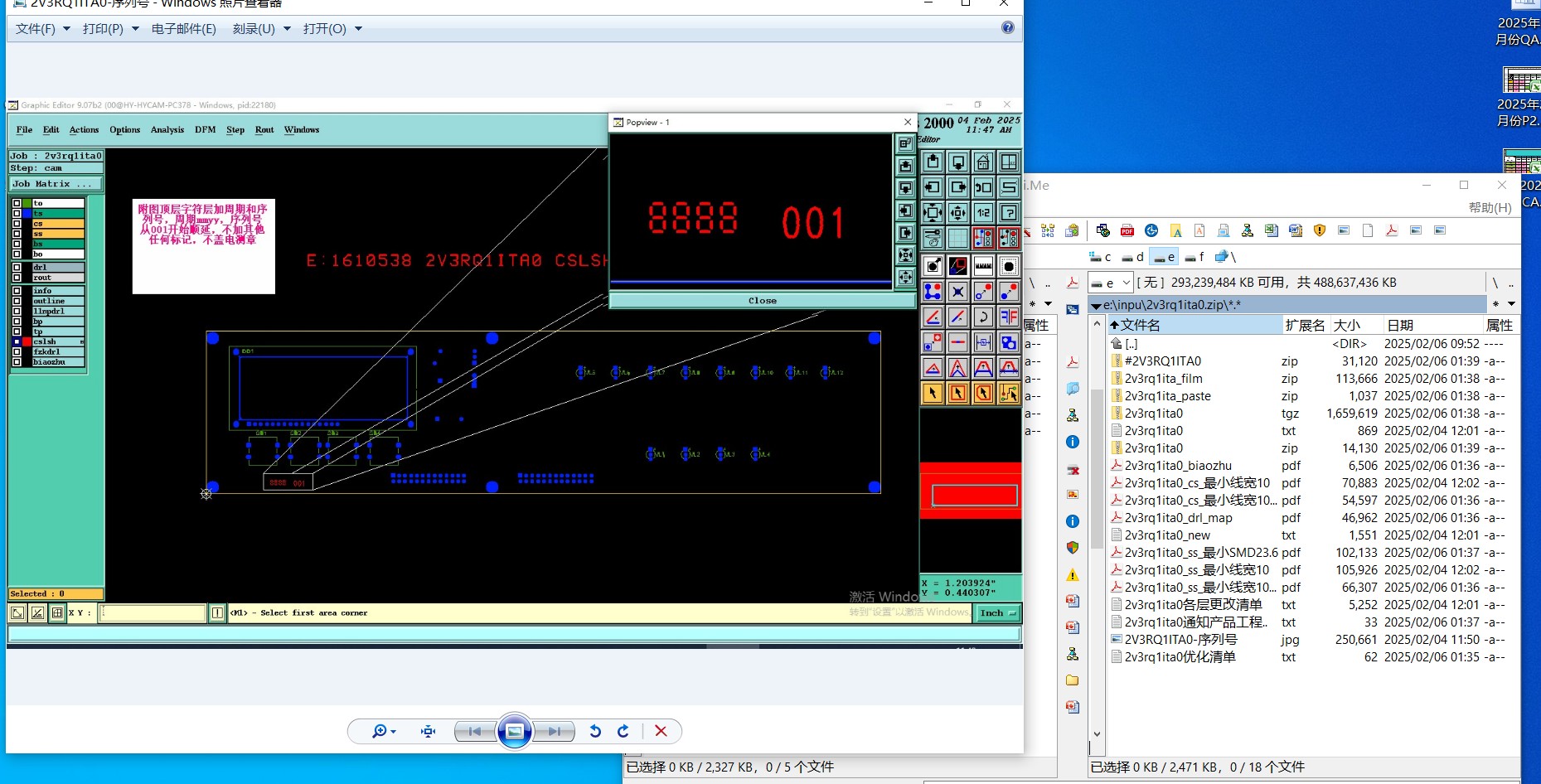
Task: Open the 文件(F) dropdown in Photo Viewer
Action: [42, 29]
